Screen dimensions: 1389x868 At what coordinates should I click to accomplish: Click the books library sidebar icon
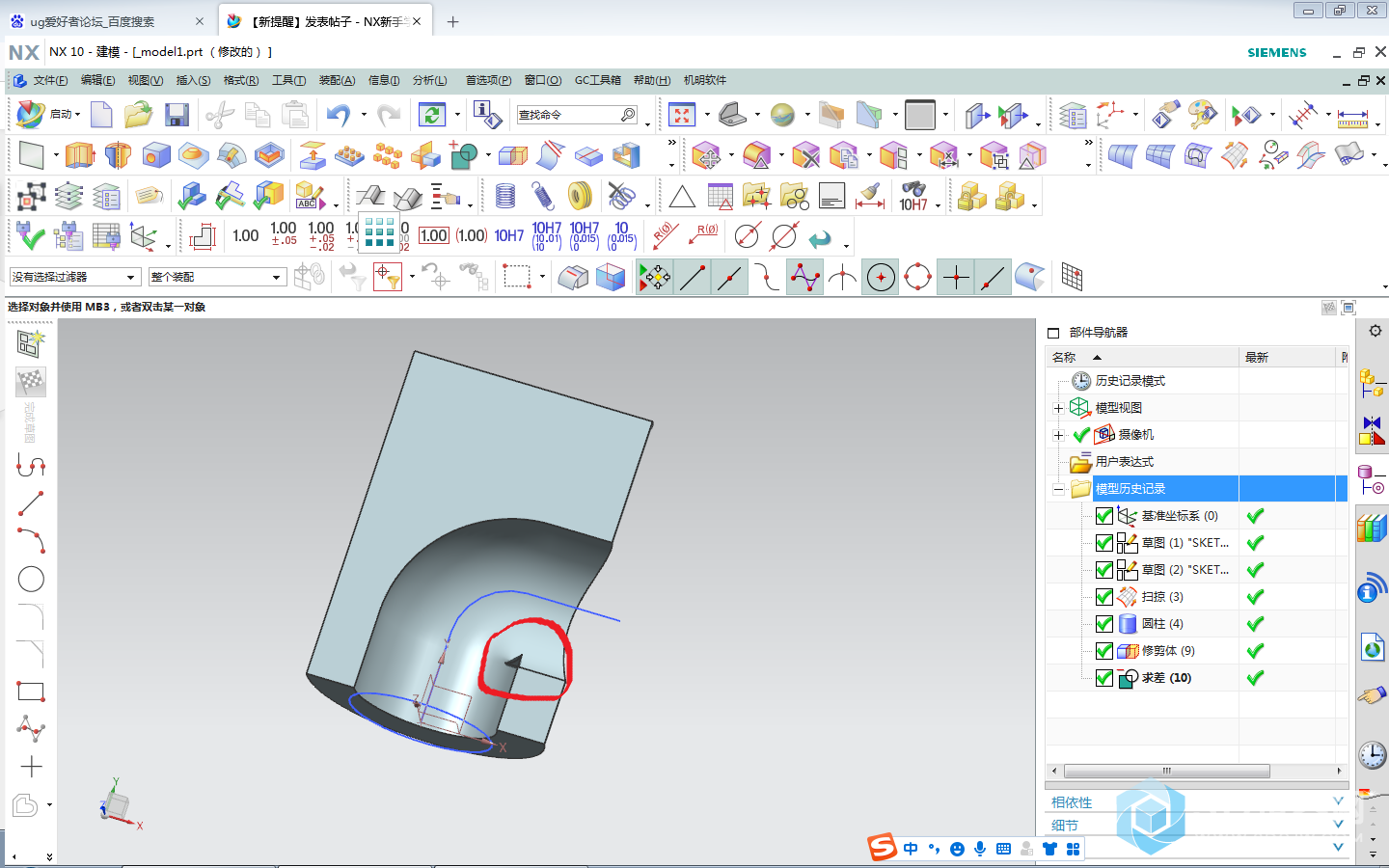1372,529
